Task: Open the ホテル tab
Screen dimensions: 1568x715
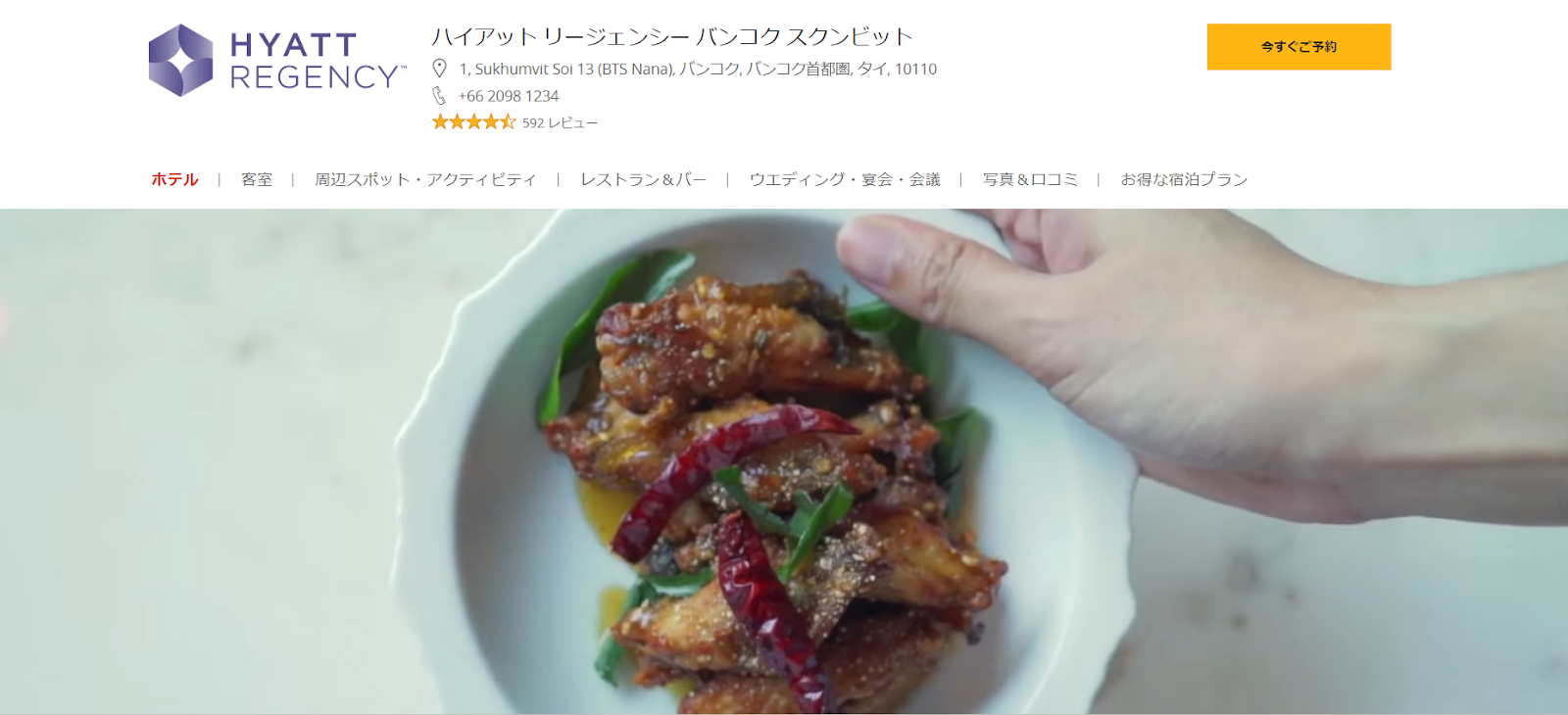Action: (x=174, y=179)
